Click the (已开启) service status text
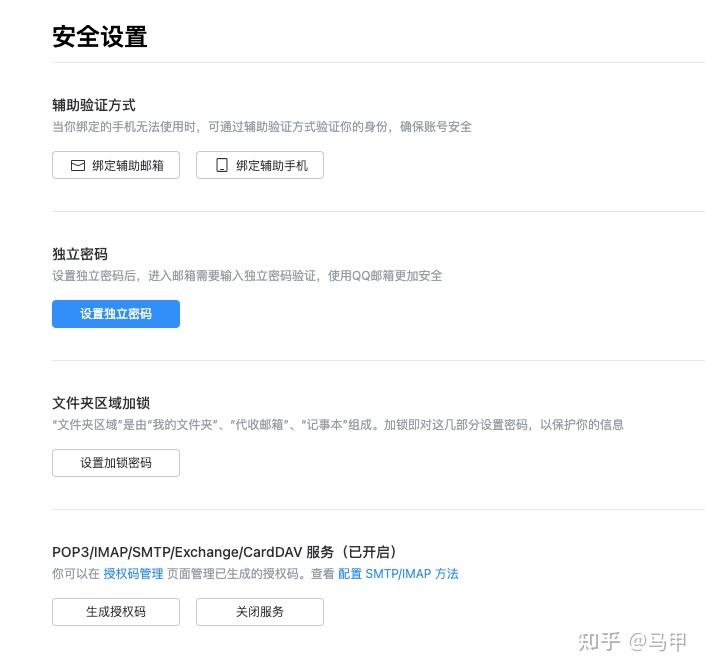This screenshot has width=705, height=670. tap(369, 552)
